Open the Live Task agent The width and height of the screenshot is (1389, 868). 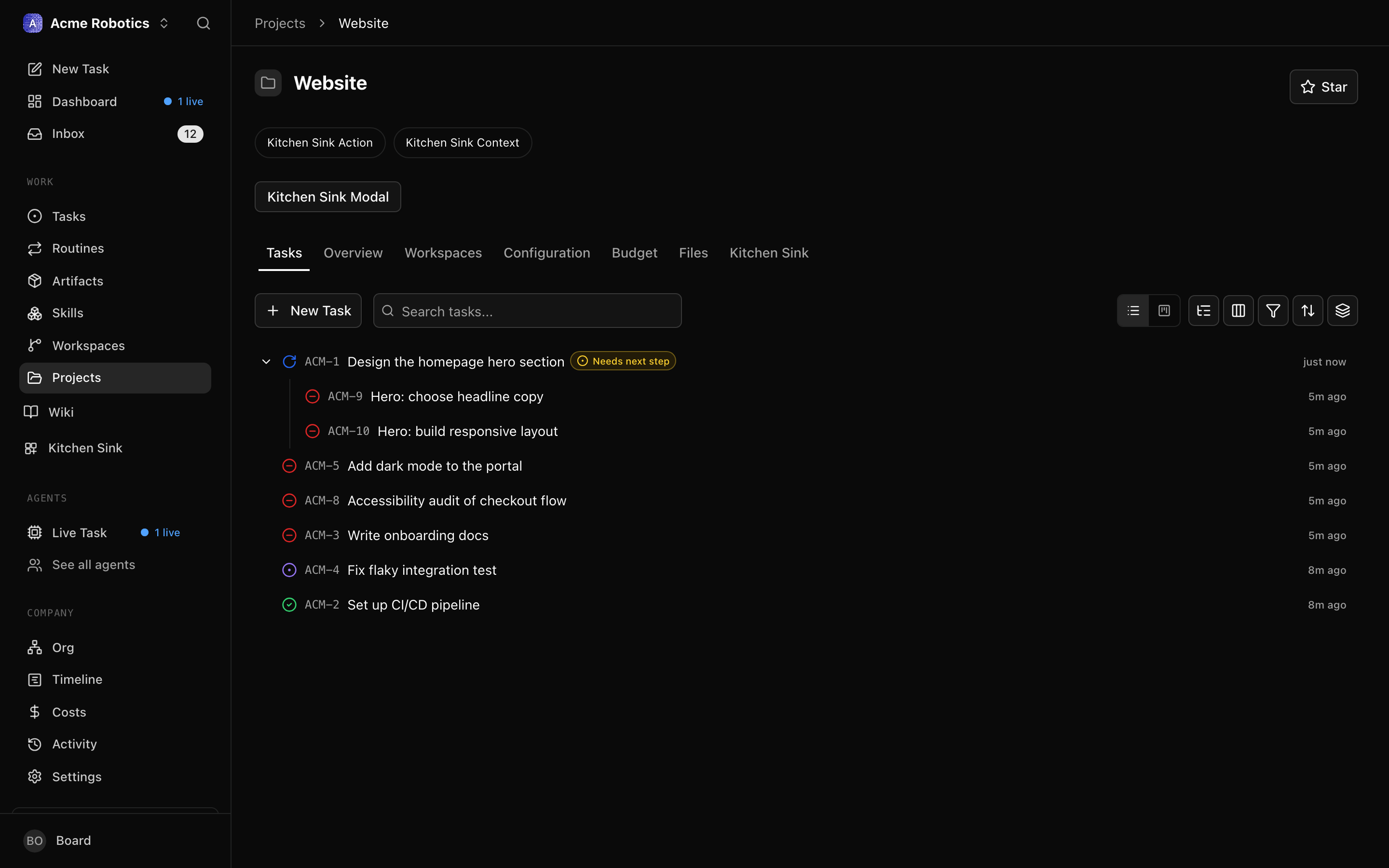pyautogui.click(x=115, y=533)
